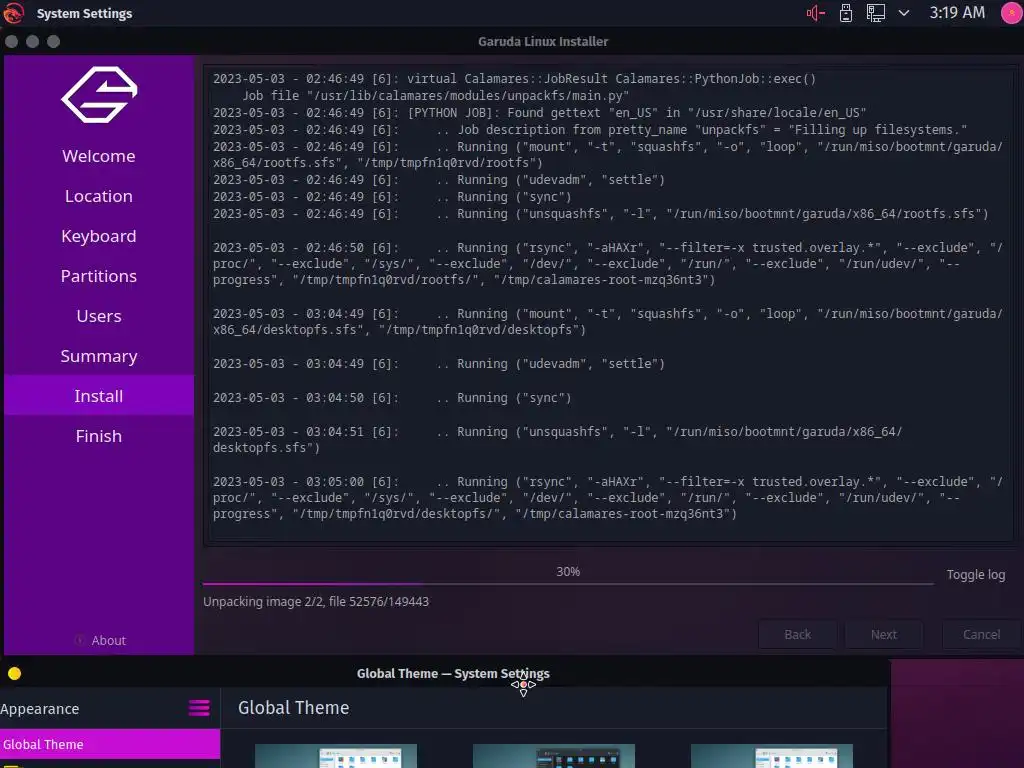
Task: Click the Toggle log button
Action: coord(976,575)
